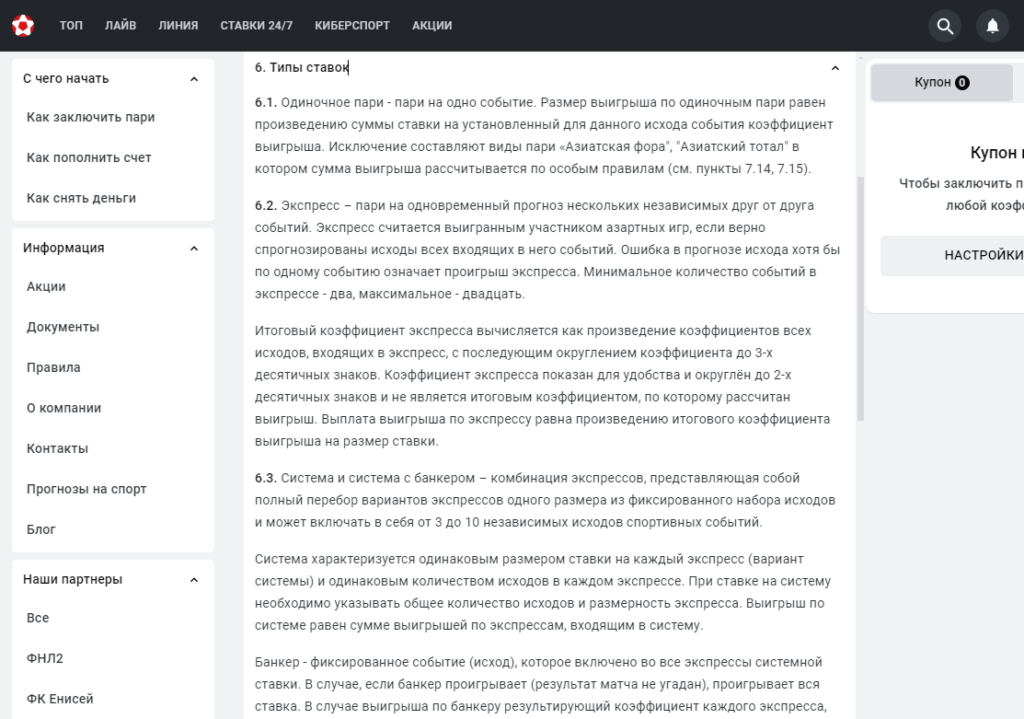
Task: Open the Правила sidebar link
Action: [54, 367]
